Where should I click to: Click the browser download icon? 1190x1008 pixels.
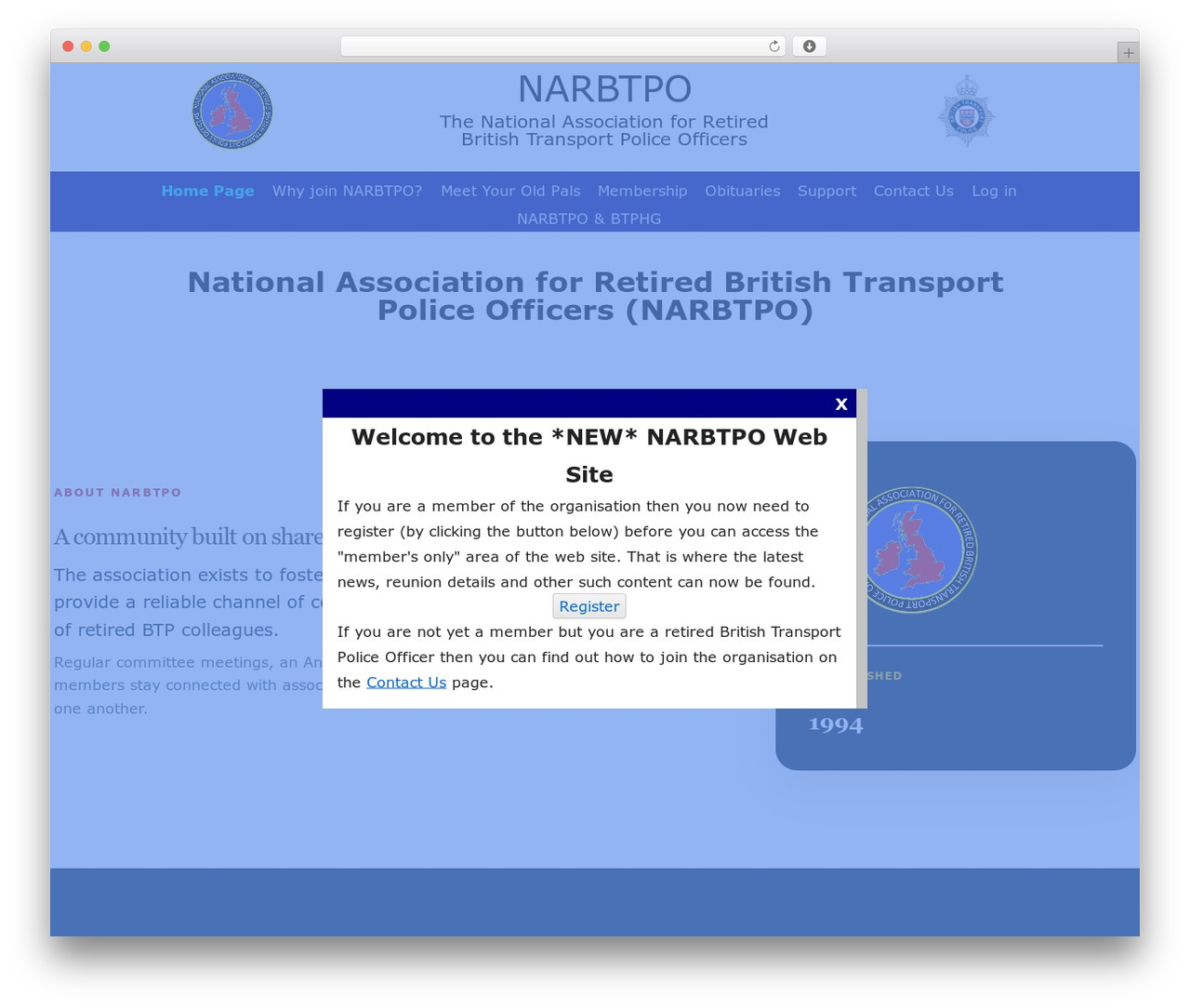tap(809, 46)
